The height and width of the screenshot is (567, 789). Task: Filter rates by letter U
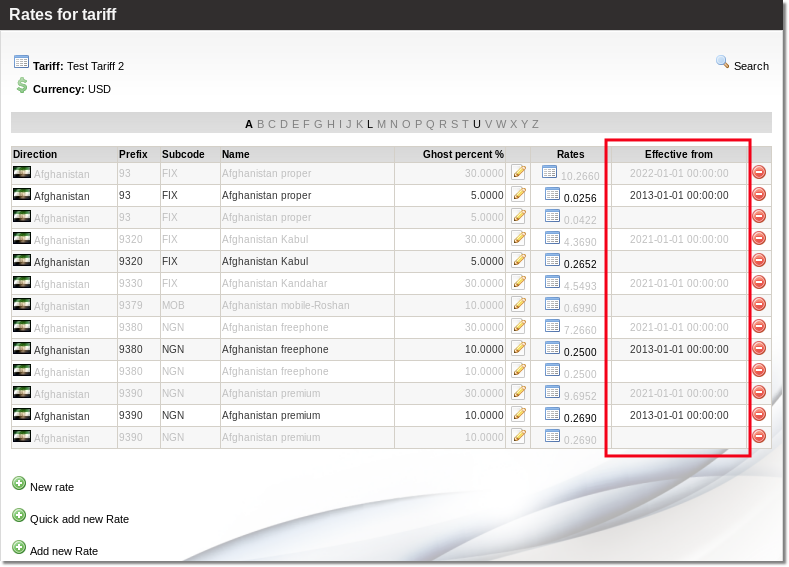477,124
